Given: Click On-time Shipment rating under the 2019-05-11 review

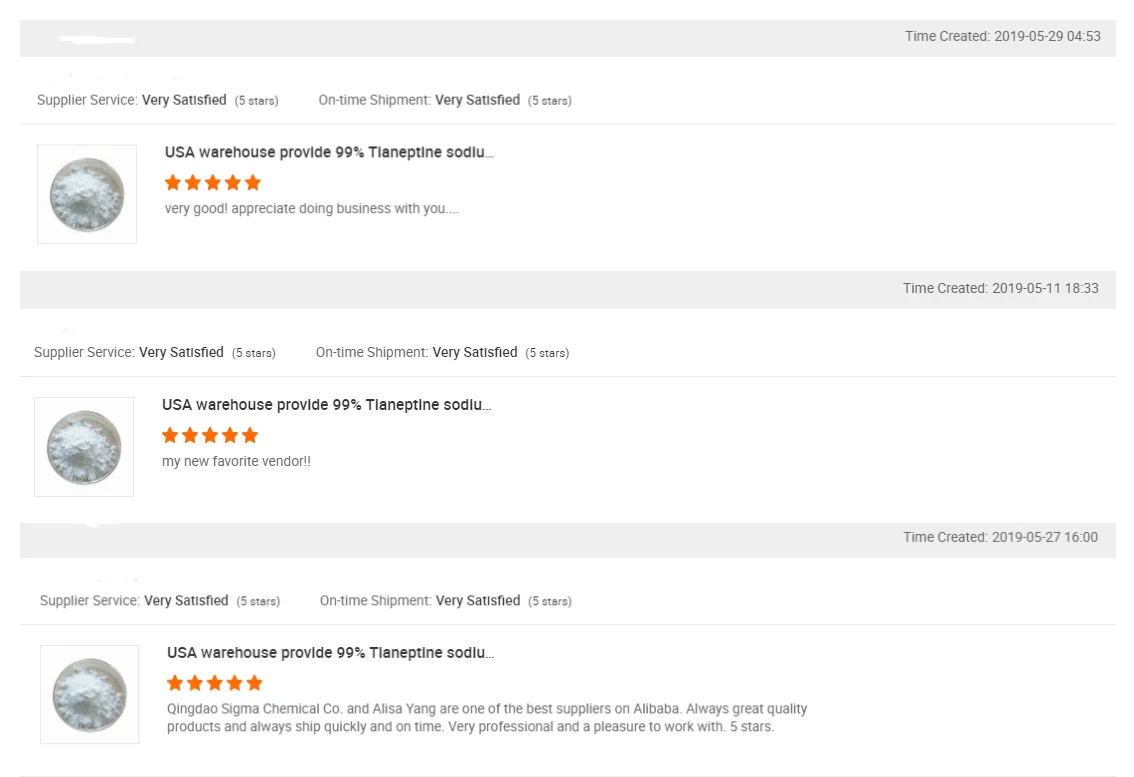Looking at the screenshot, I should click(x=442, y=352).
